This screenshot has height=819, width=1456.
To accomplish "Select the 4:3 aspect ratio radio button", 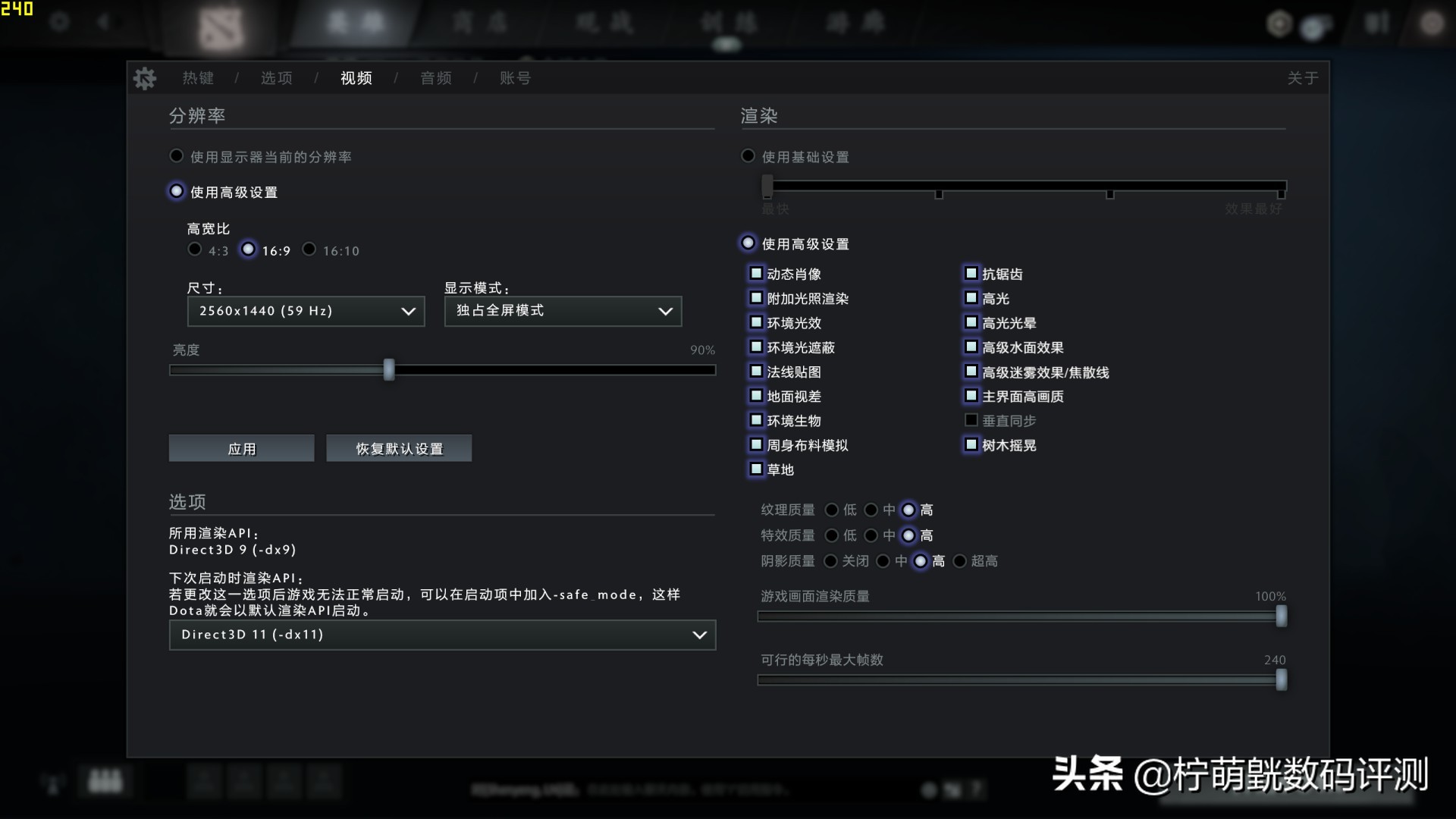I will [194, 249].
